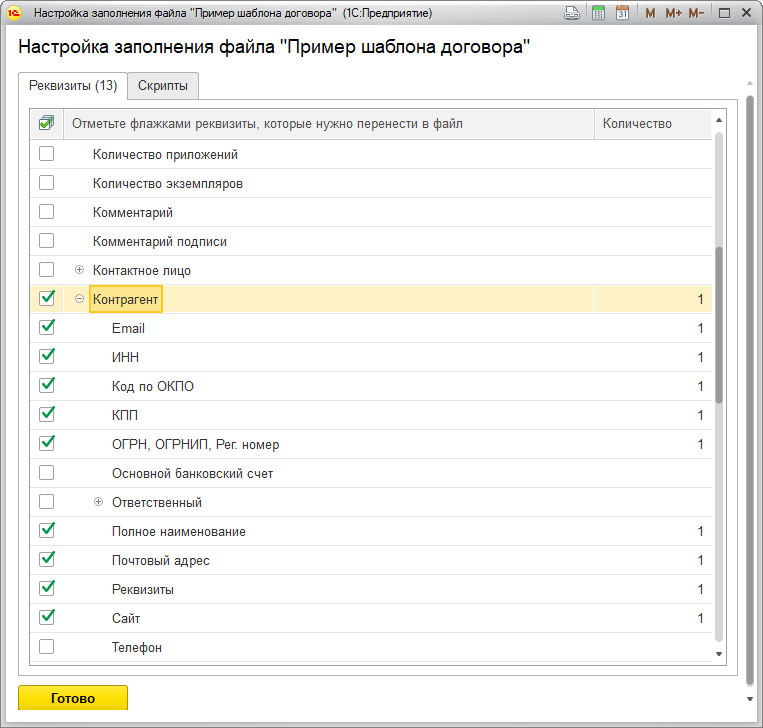Viewport: 763px width, 728px height.
Task: Select the Реквизиты (13) tab
Action: (x=72, y=86)
